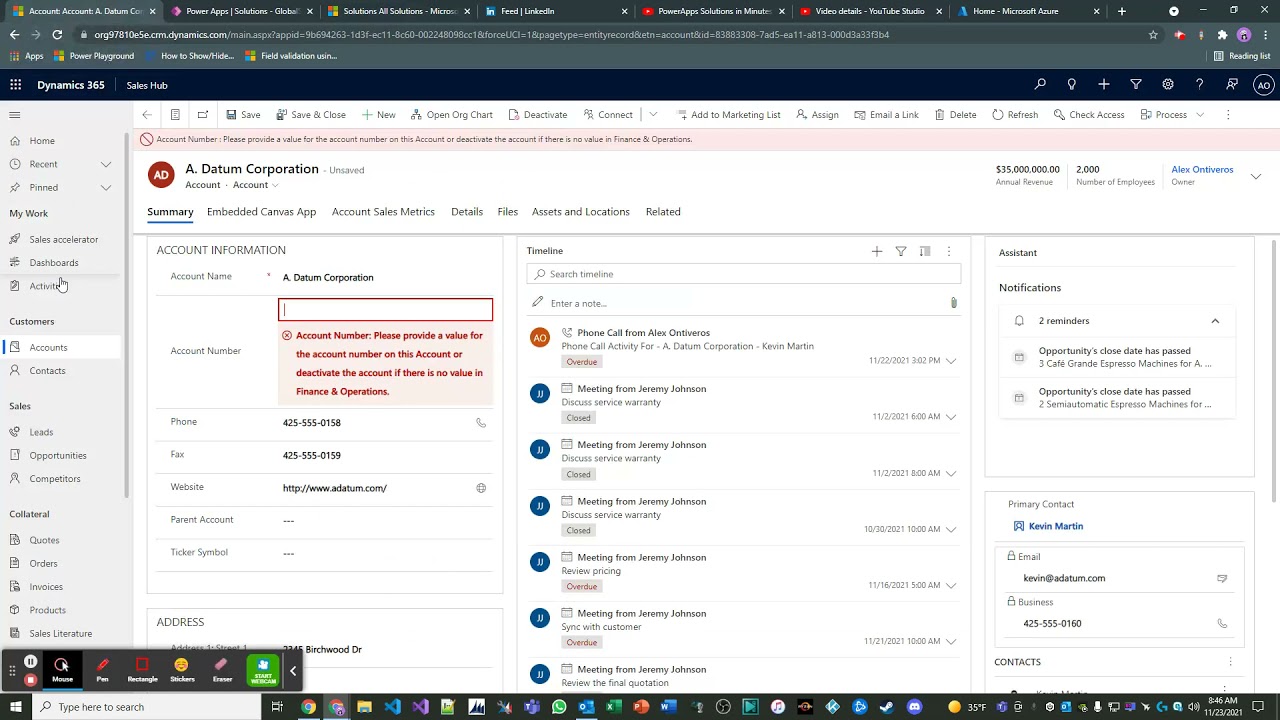This screenshot has height=720, width=1280.
Task: Open the Dynamics 365 app launcher waffle
Action: 15,85
